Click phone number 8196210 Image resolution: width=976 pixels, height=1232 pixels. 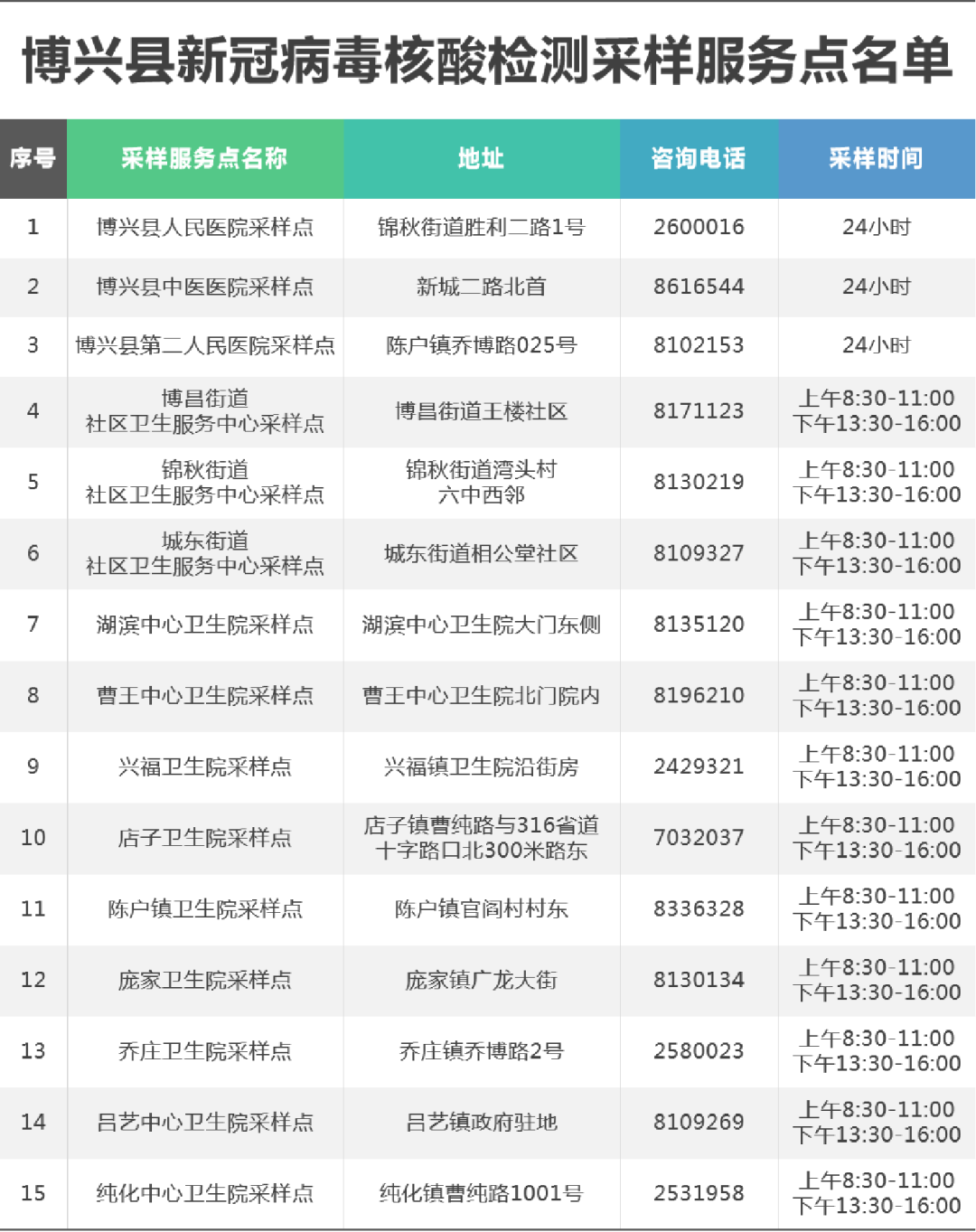click(699, 696)
